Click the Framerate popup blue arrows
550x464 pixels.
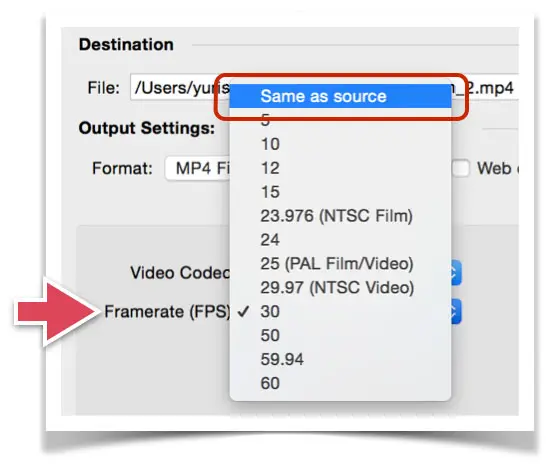456,311
